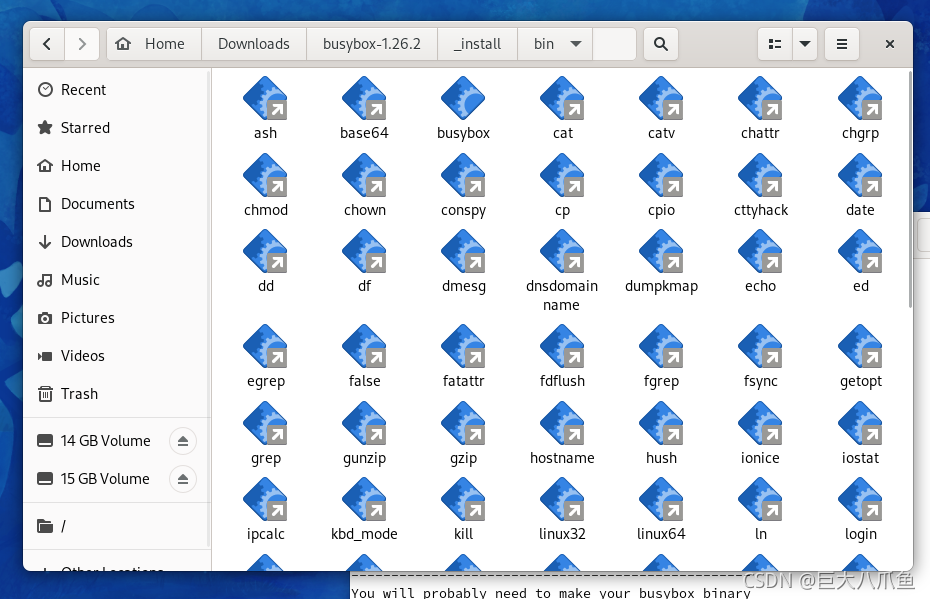
Task: Select the cpio link icon
Action: (661, 176)
